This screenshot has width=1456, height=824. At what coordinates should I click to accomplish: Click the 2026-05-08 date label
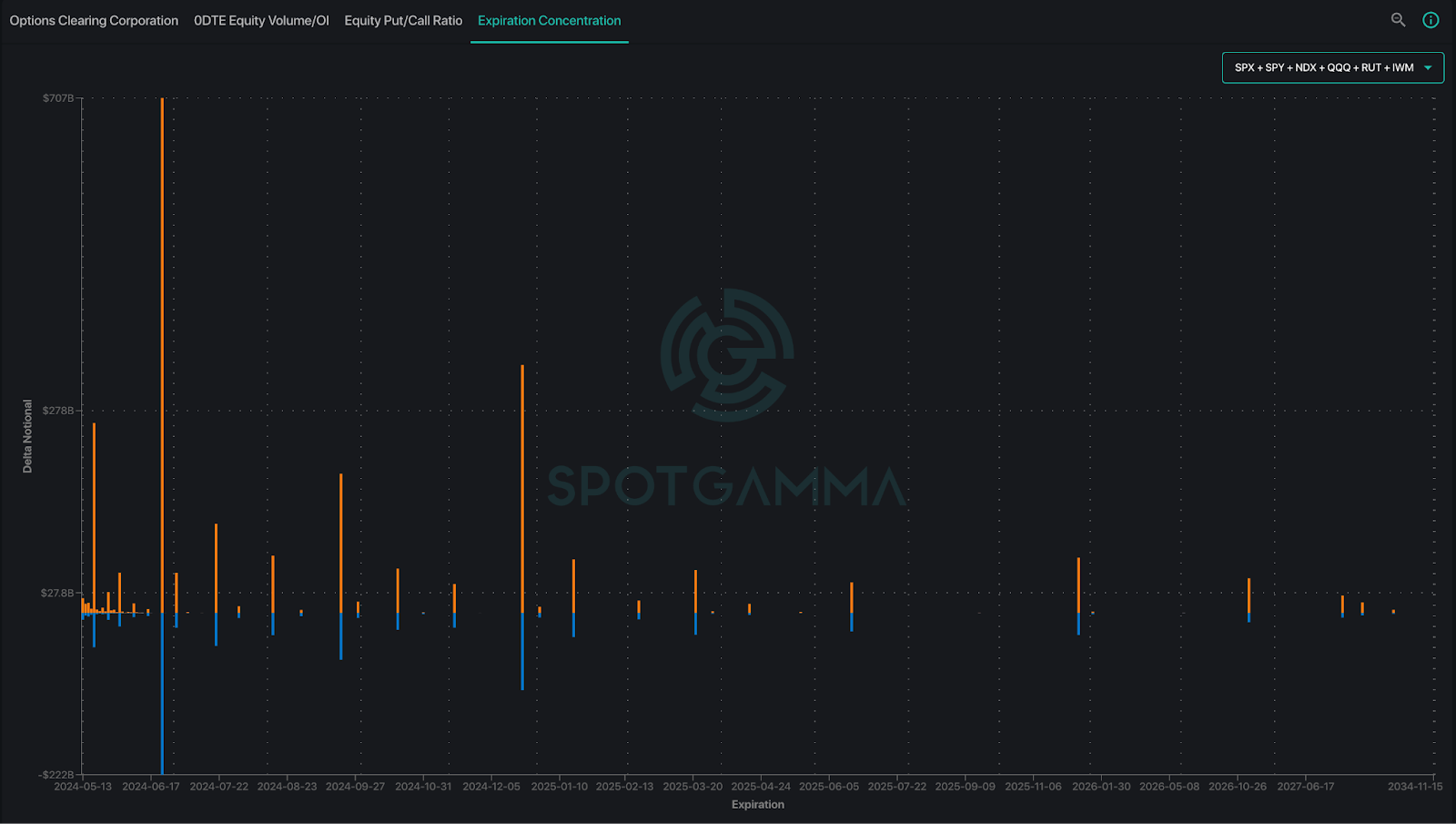[x=1169, y=787]
